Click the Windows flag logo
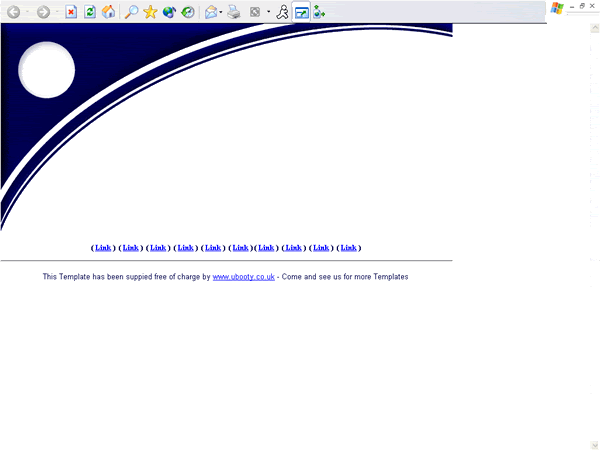 click(557, 7)
